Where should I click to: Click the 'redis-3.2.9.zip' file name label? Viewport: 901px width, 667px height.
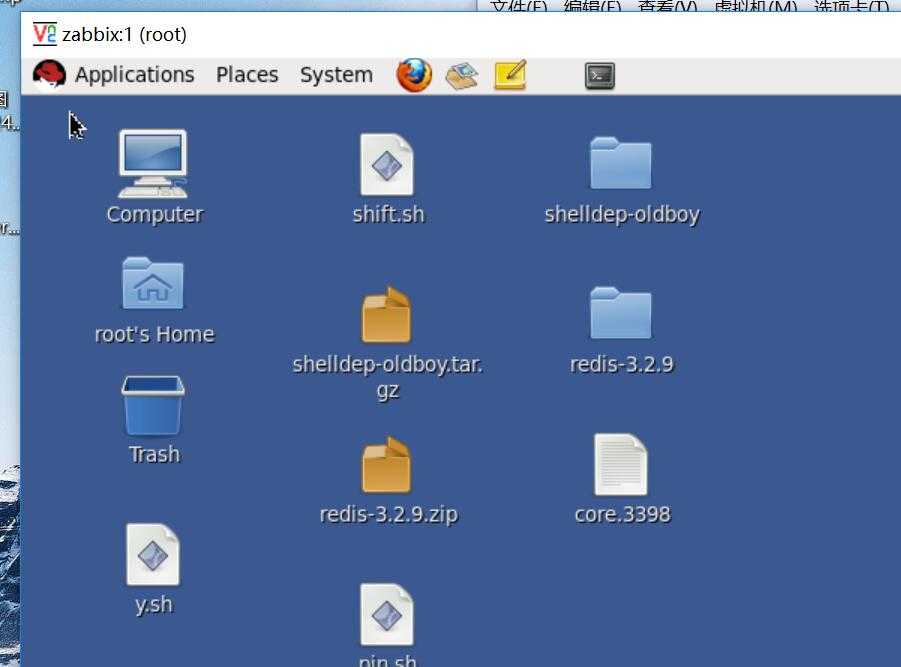click(388, 515)
